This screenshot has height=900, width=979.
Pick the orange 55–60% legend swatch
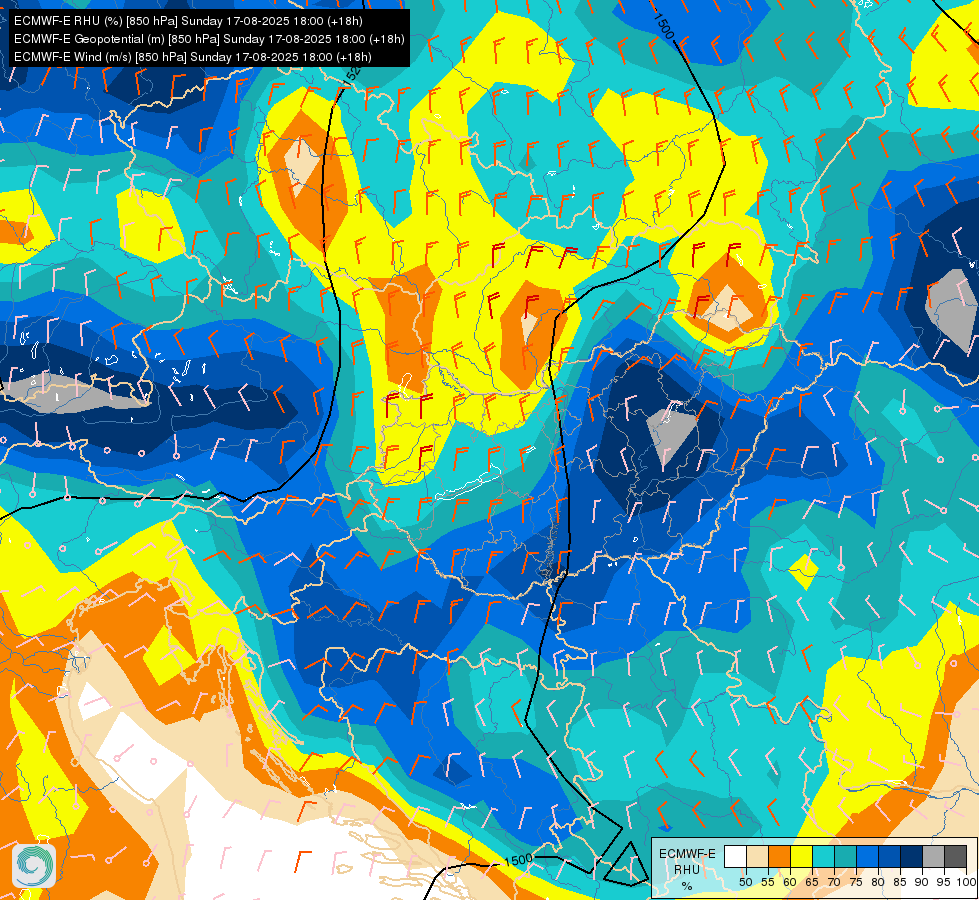[780, 856]
